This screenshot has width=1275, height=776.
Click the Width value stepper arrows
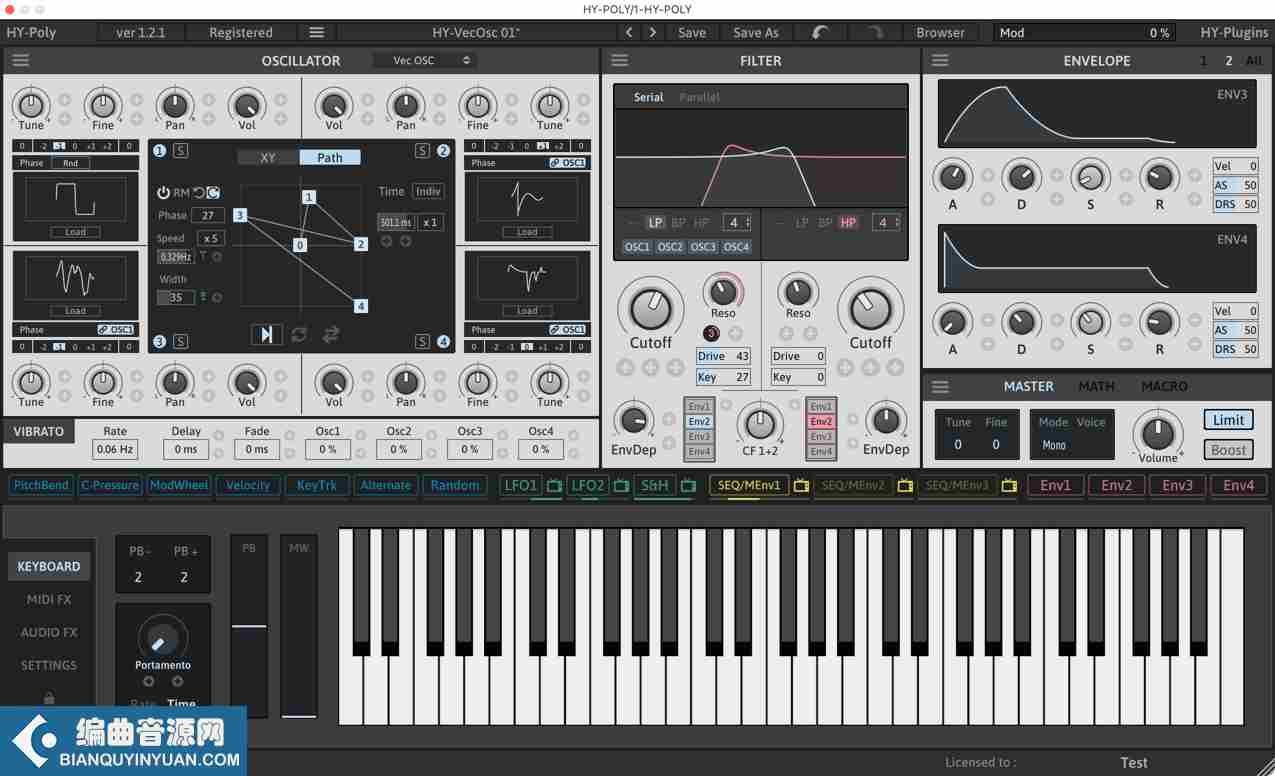(x=204, y=296)
